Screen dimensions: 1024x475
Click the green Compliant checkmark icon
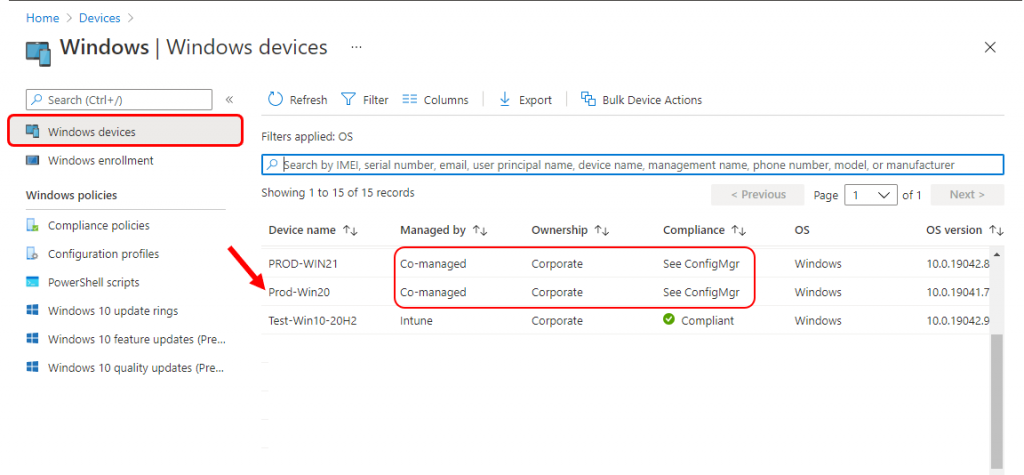[668, 320]
